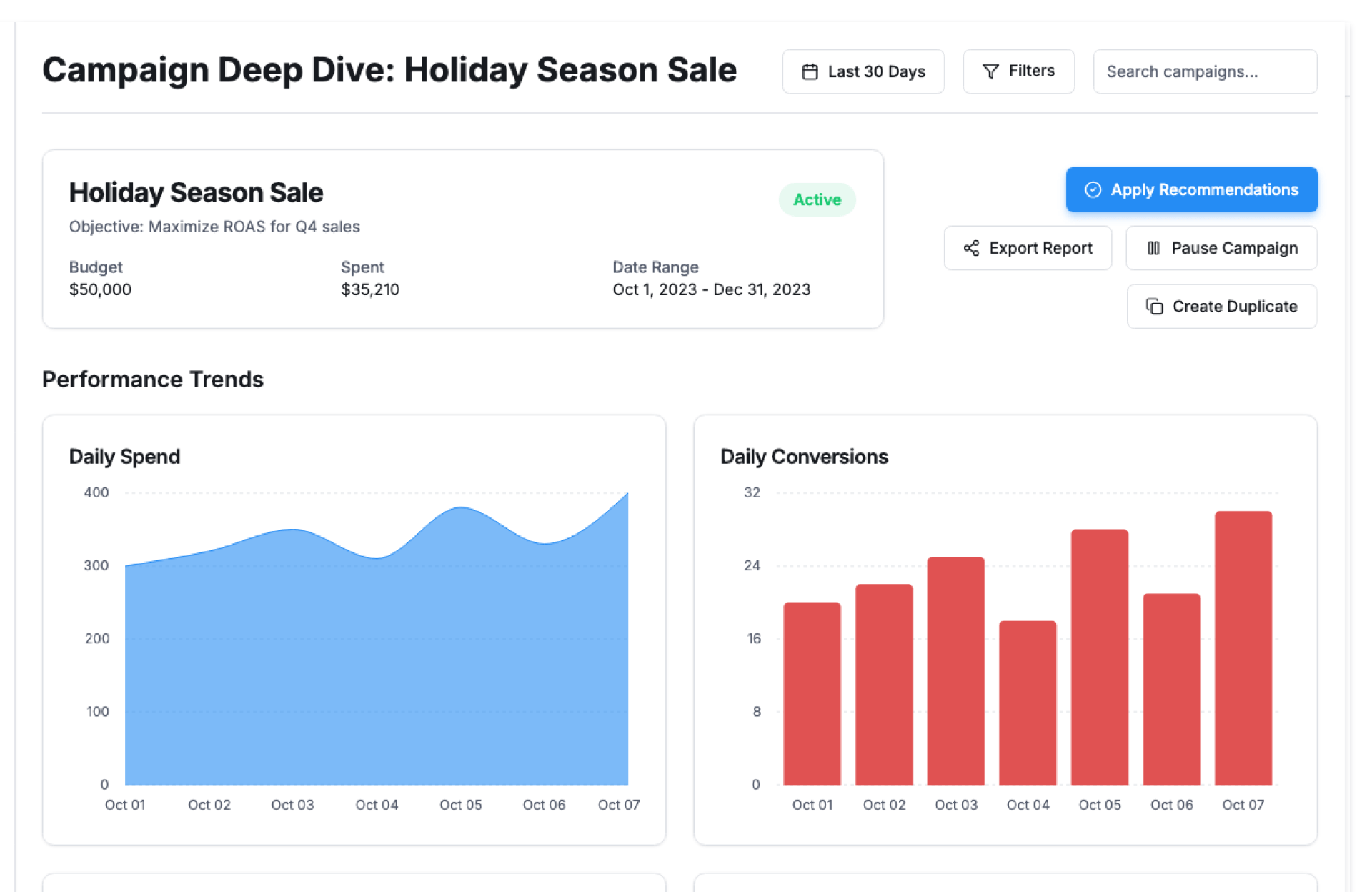The height and width of the screenshot is (892, 1372).
Task: Click the copy icon on Create Duplicate
Action: coord(1154,307)
